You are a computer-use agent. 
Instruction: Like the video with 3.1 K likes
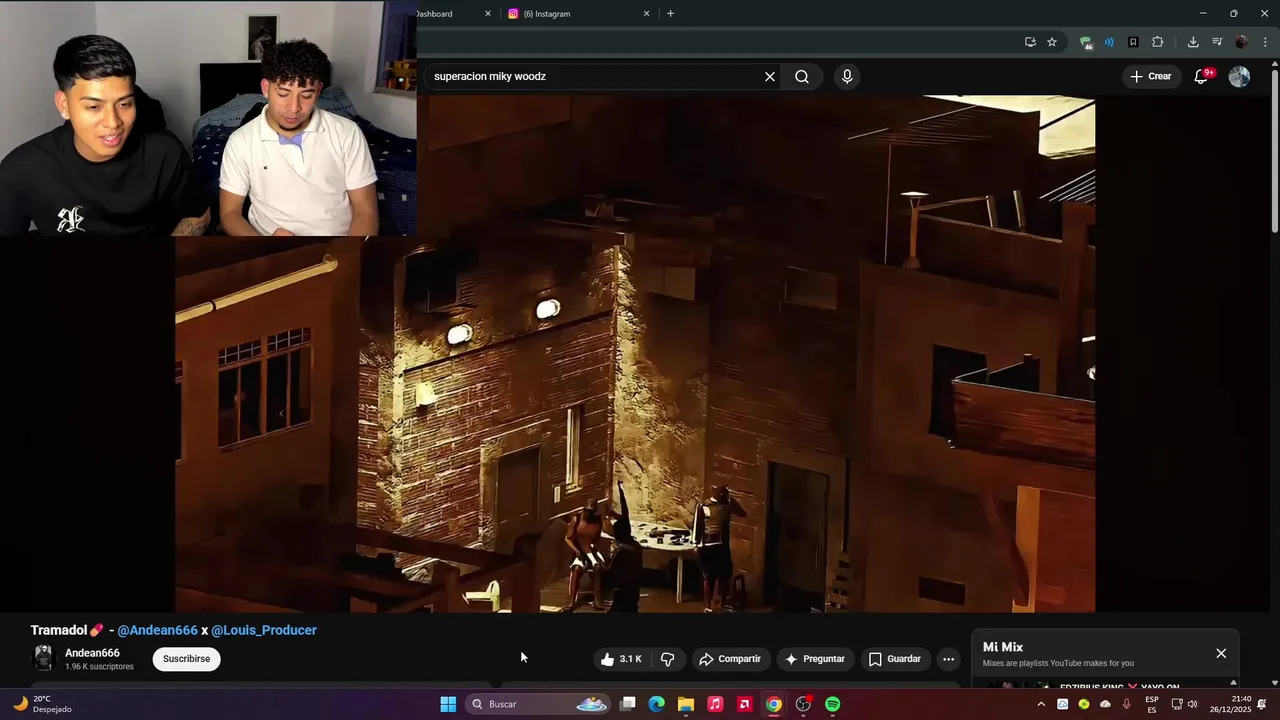(621, 659)
